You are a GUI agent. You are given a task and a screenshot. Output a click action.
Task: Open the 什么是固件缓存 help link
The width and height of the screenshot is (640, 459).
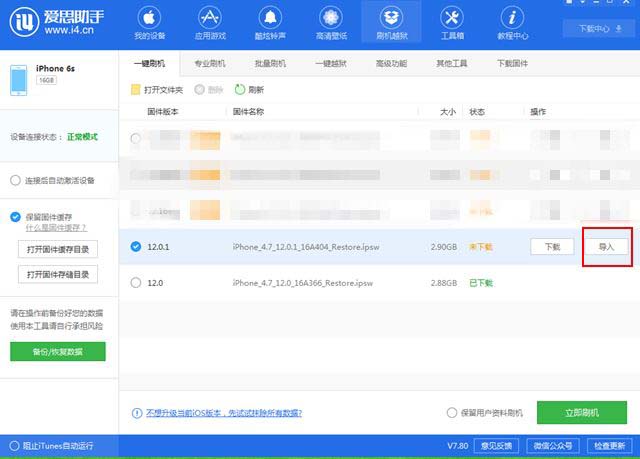pos(56,228)
